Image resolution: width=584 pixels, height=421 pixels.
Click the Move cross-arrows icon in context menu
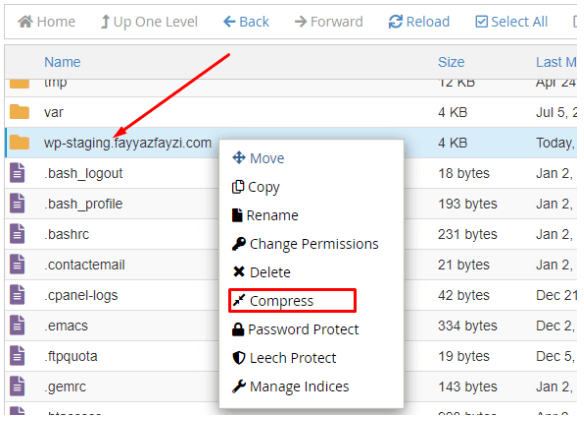(x=239, y=158)
